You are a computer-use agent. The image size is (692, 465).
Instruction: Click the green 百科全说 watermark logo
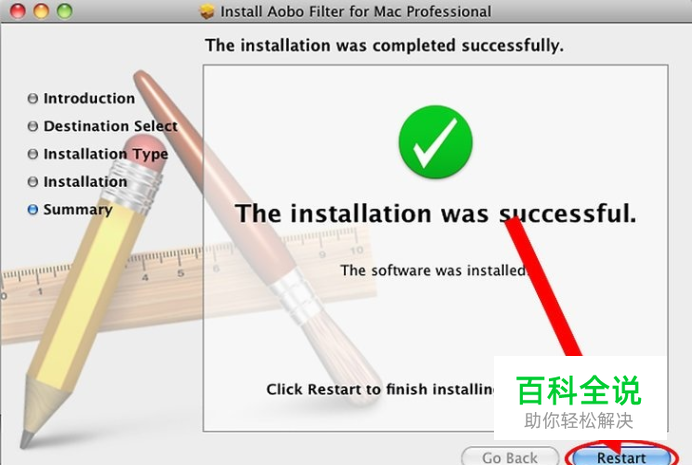click(578, 390)
